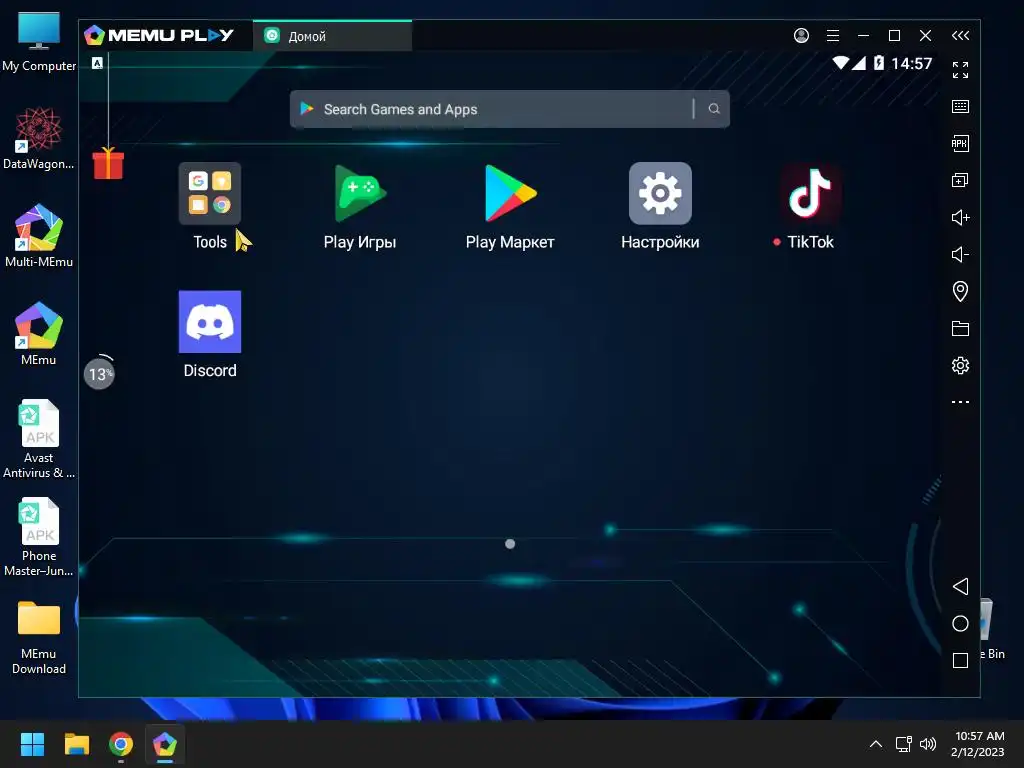Screen dimensions: 1024x768
Task: Open the keyboard mapping icon
Action: (960, 106)
